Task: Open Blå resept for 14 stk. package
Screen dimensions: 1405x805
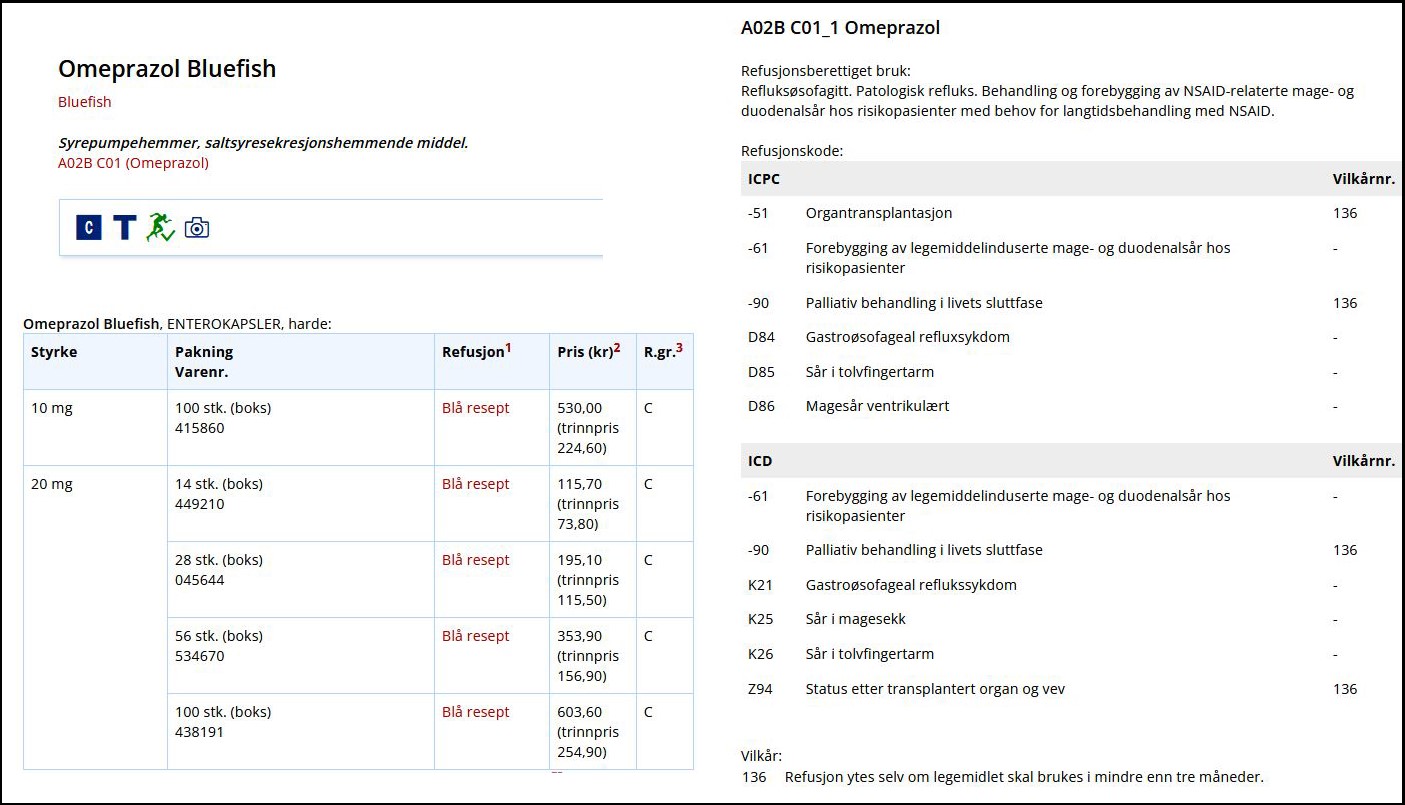Action: 476,484
